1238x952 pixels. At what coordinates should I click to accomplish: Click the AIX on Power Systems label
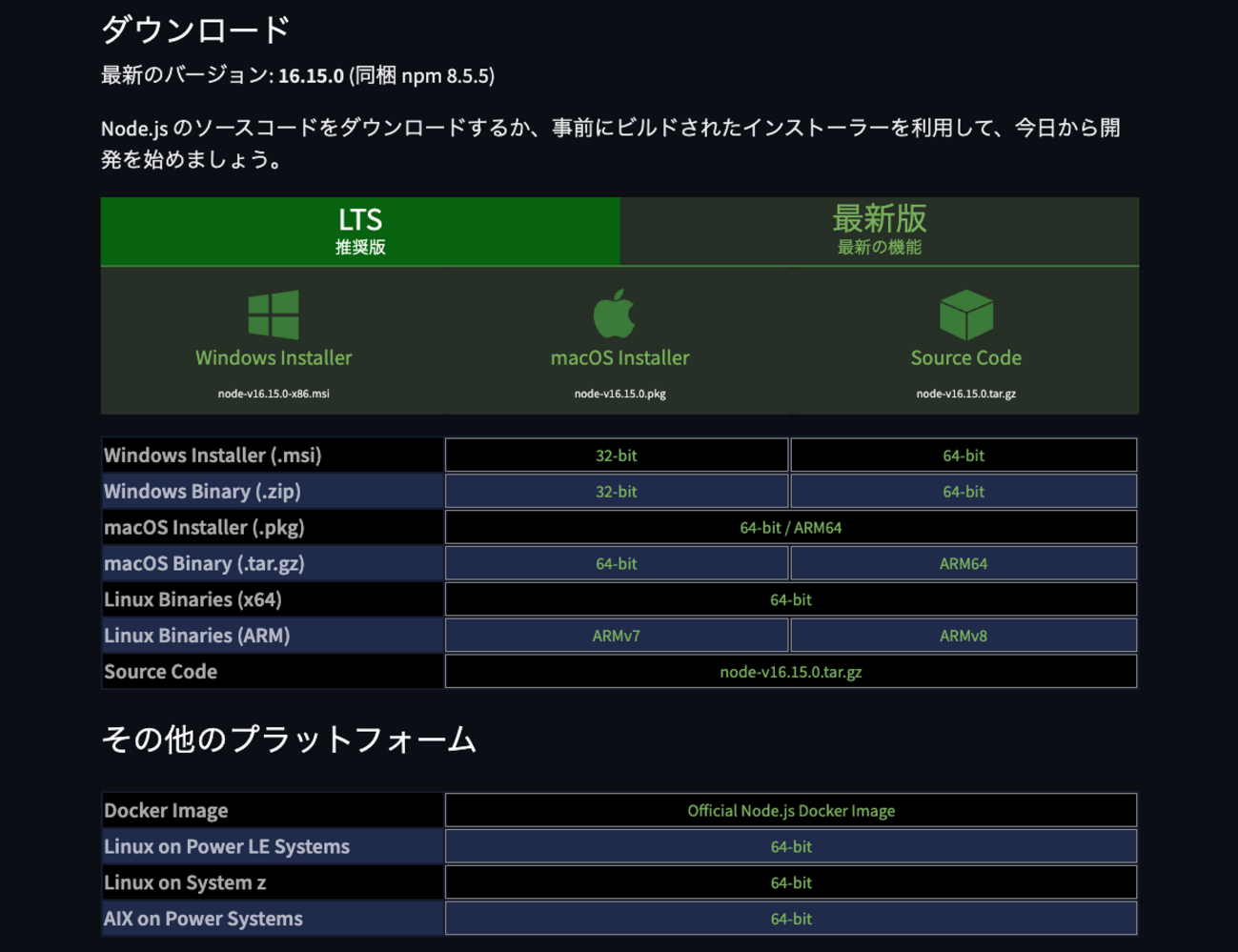click(x=203, y=920)
